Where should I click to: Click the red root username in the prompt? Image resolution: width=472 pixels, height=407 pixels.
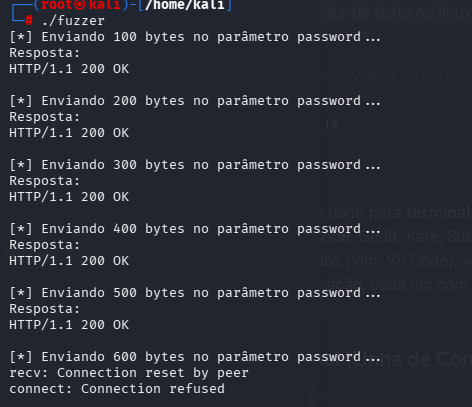56,5
